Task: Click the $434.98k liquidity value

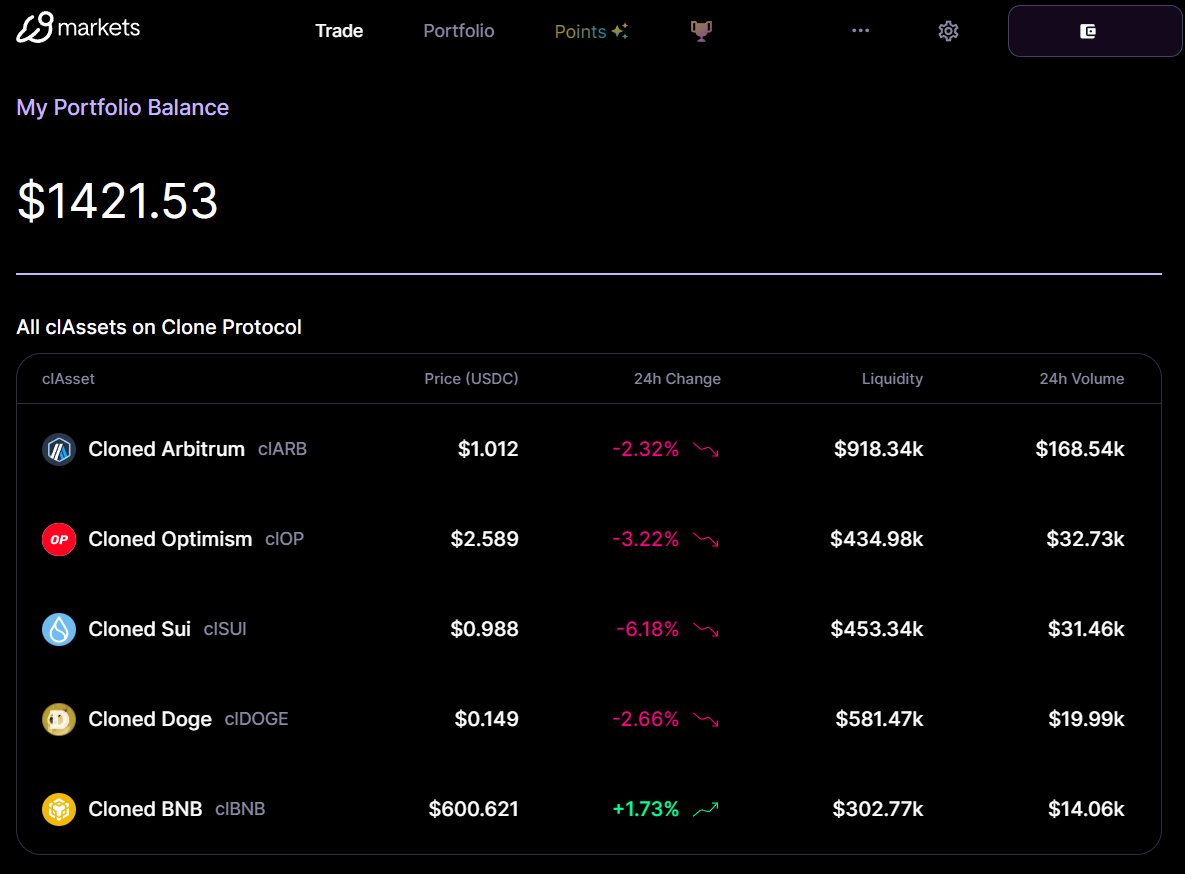Action: click(x=877, y=539)
